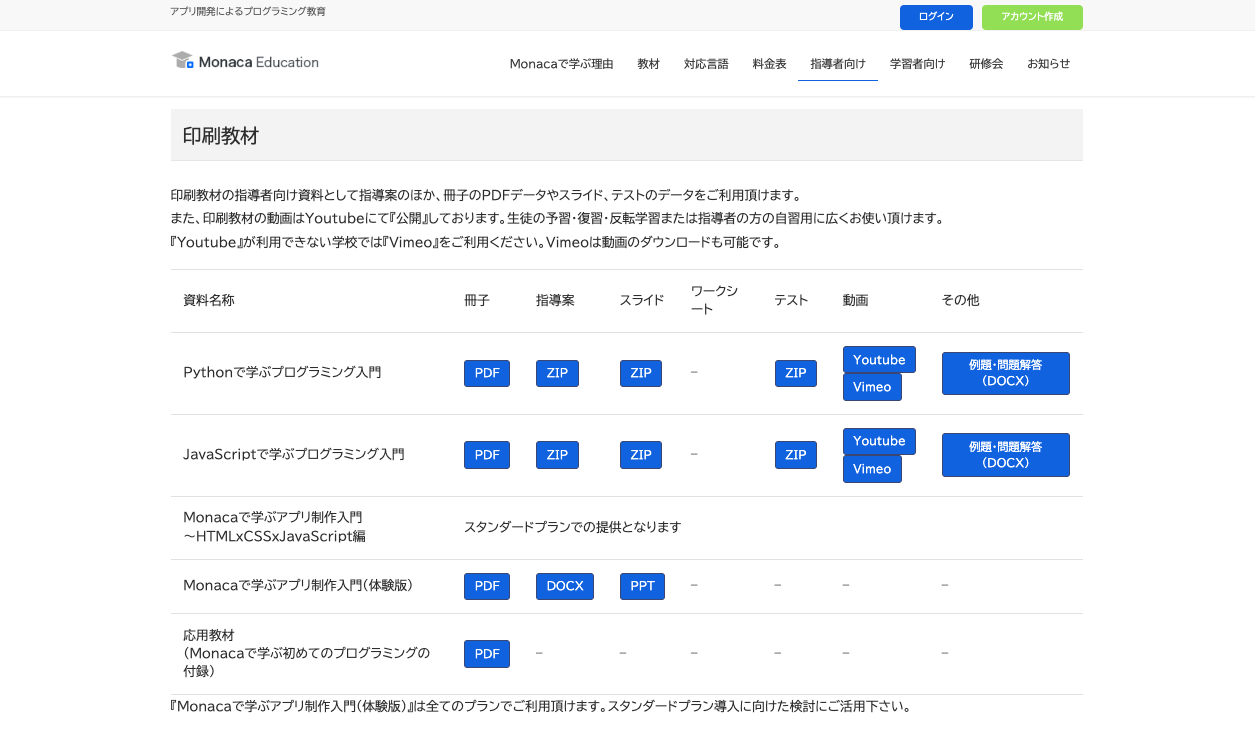Click the ログイン button
The height and width of the screenshot is (734, 1255).
pyautogui.click(x=935, y=17)
